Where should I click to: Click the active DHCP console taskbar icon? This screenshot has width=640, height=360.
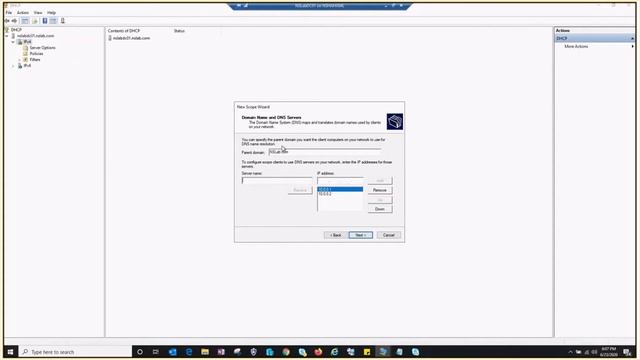tap(383, 352)
